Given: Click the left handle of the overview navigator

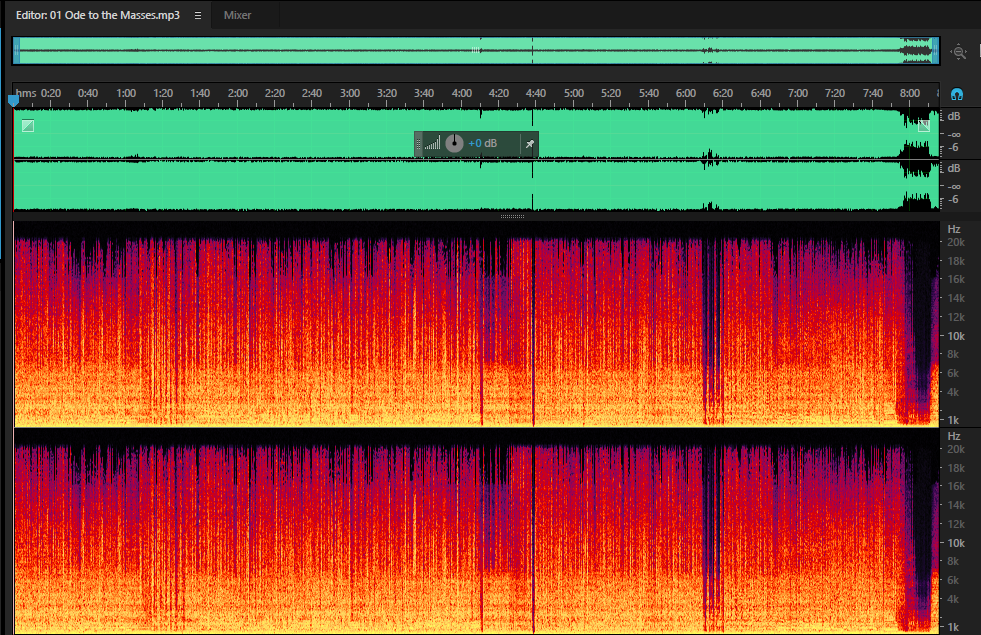Looking at the screenshot, I should [x=17, y=51].
